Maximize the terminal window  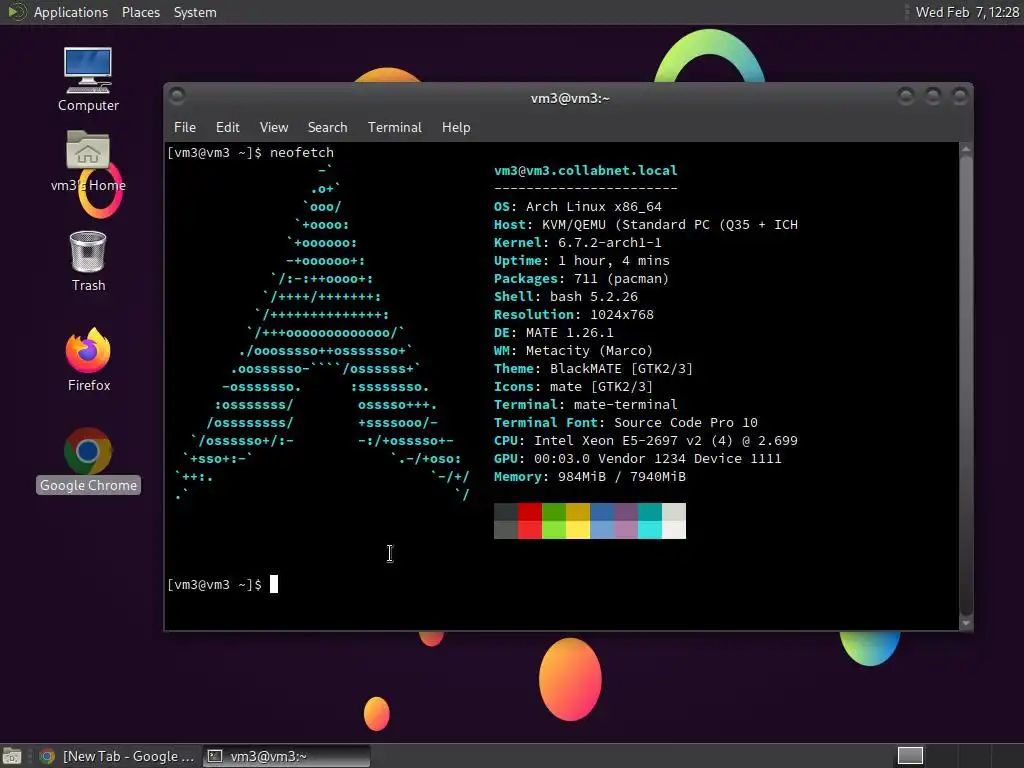[933, 97]
